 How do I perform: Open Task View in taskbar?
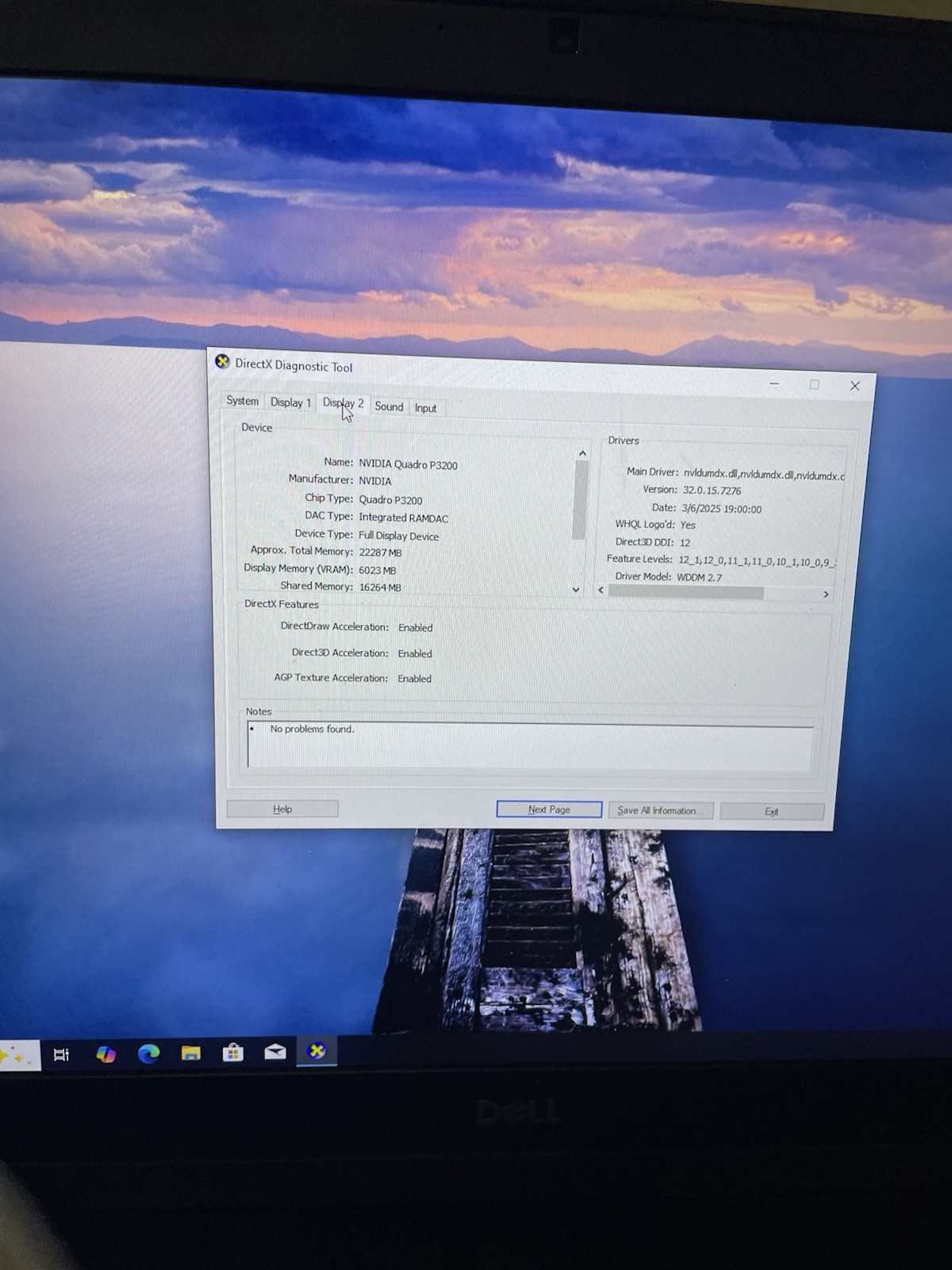click(61, 1055)
